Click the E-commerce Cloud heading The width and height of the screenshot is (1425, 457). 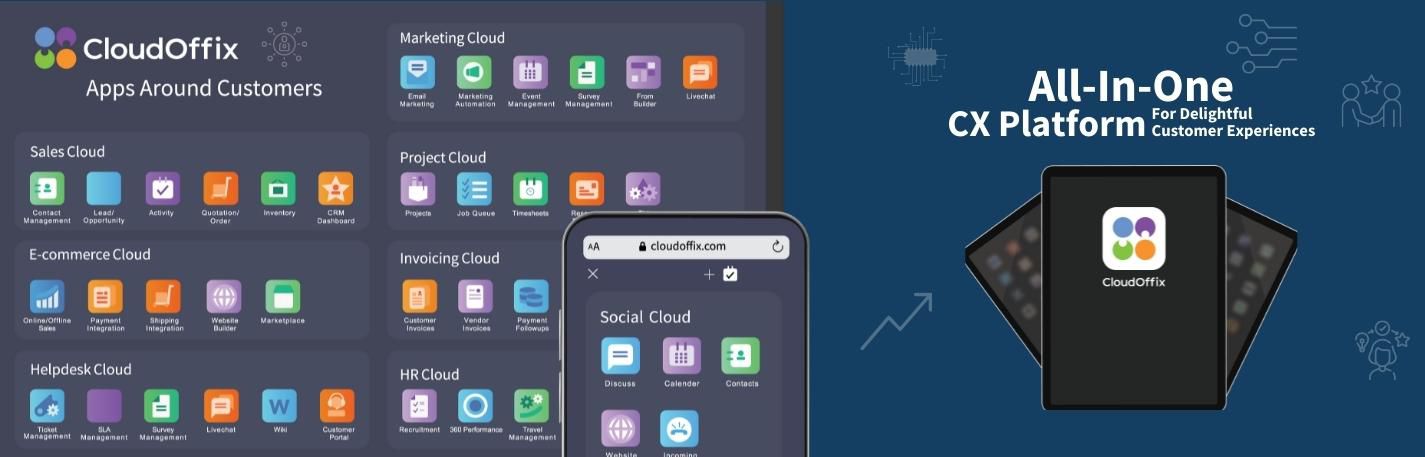90,254
